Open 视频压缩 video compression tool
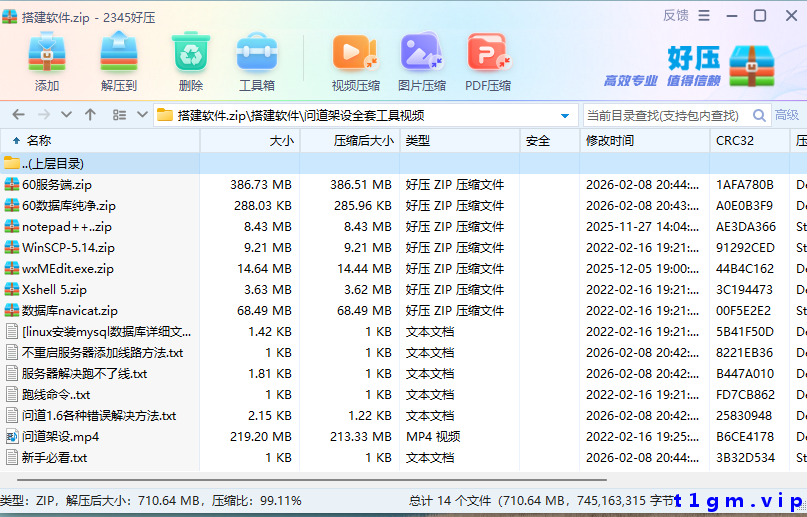This screenshot has width=807, height=517. click(355, 51)
